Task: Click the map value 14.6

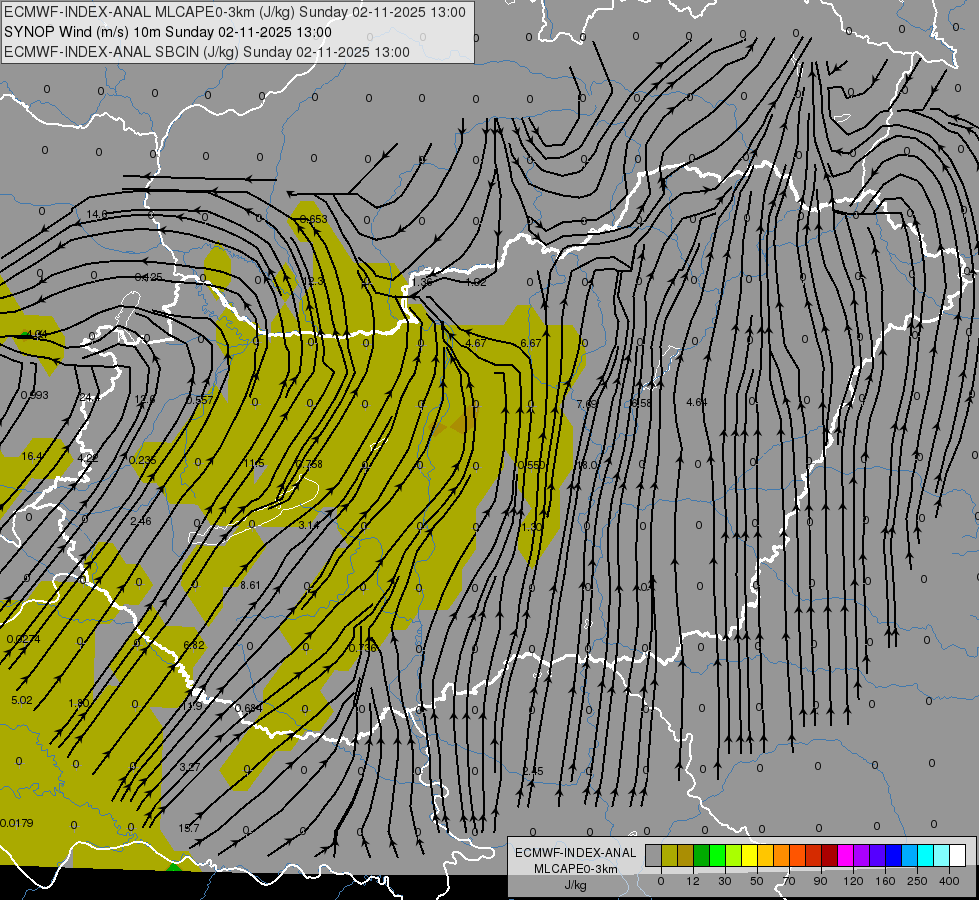Action: [x=97, y=214]
